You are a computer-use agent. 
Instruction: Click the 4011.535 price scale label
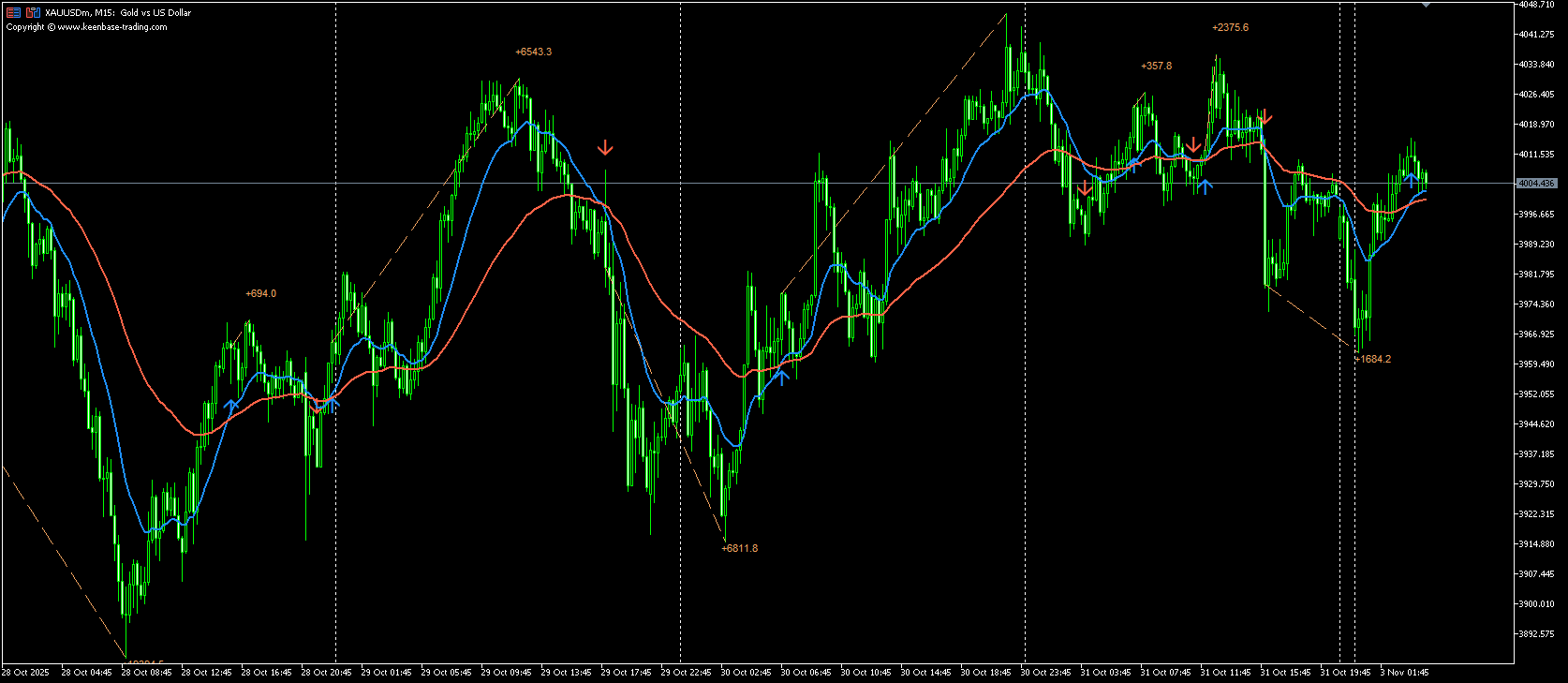tap(1536, 155)
